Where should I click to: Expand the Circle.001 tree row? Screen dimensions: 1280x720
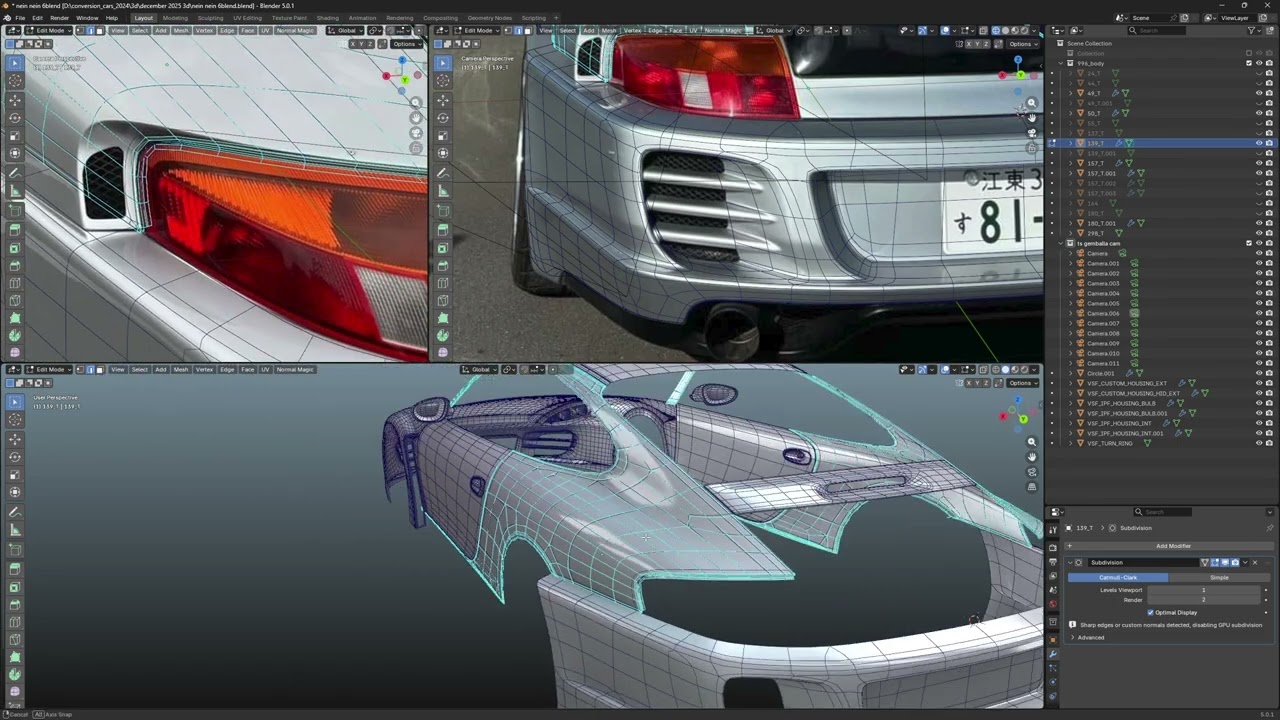[x=1070, y=373]
